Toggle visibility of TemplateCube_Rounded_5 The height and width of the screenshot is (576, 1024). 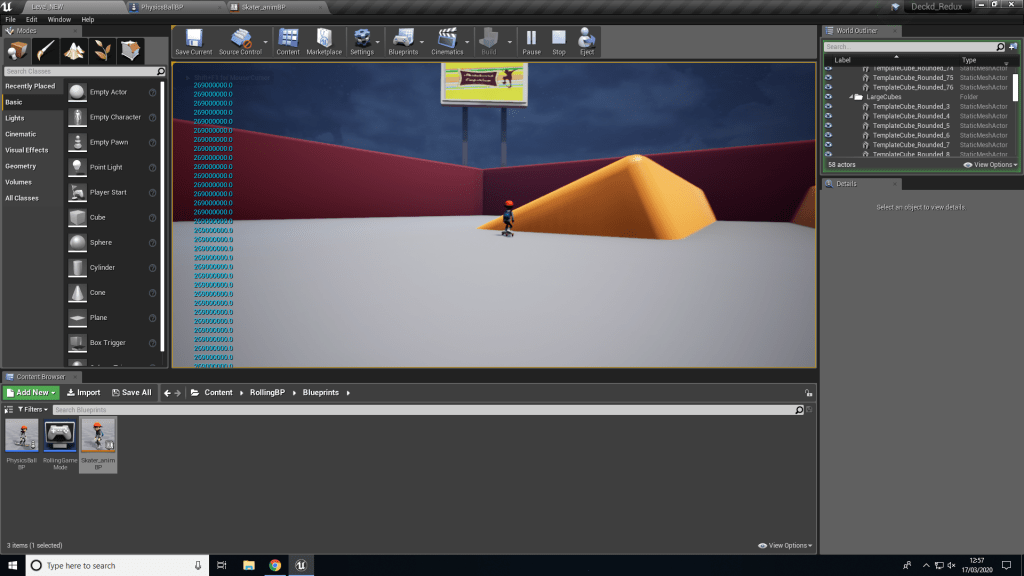tap(828, 126)
